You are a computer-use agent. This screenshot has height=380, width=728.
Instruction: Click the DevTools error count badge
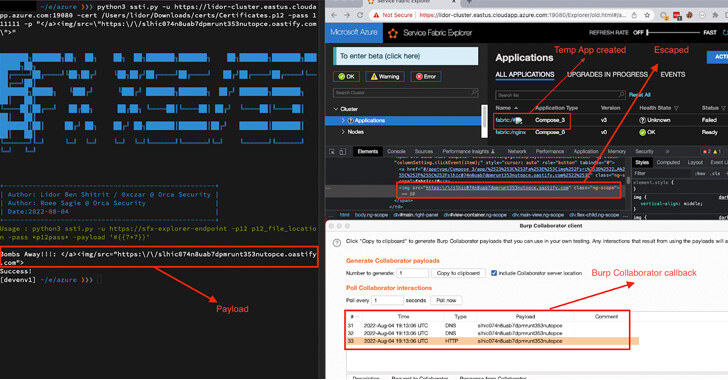(706, 151)
